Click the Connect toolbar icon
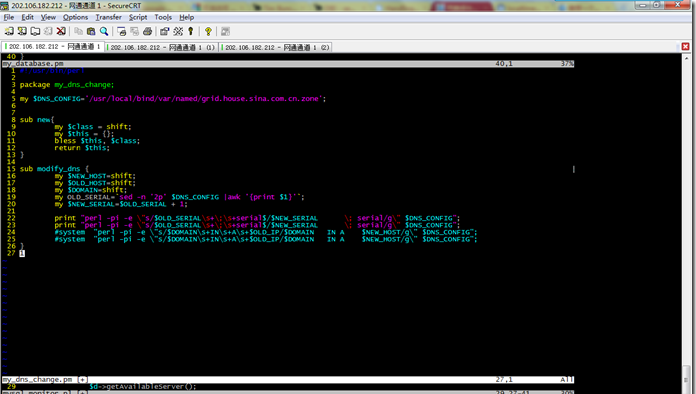Viewport: 696px width, 394px height. coord(9,31)
